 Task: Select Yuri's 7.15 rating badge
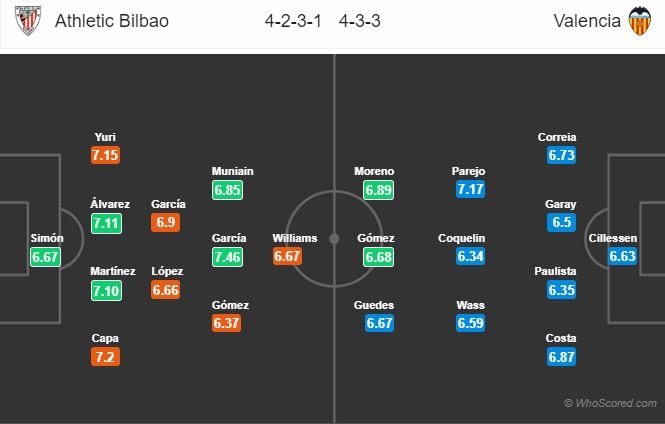105,155
